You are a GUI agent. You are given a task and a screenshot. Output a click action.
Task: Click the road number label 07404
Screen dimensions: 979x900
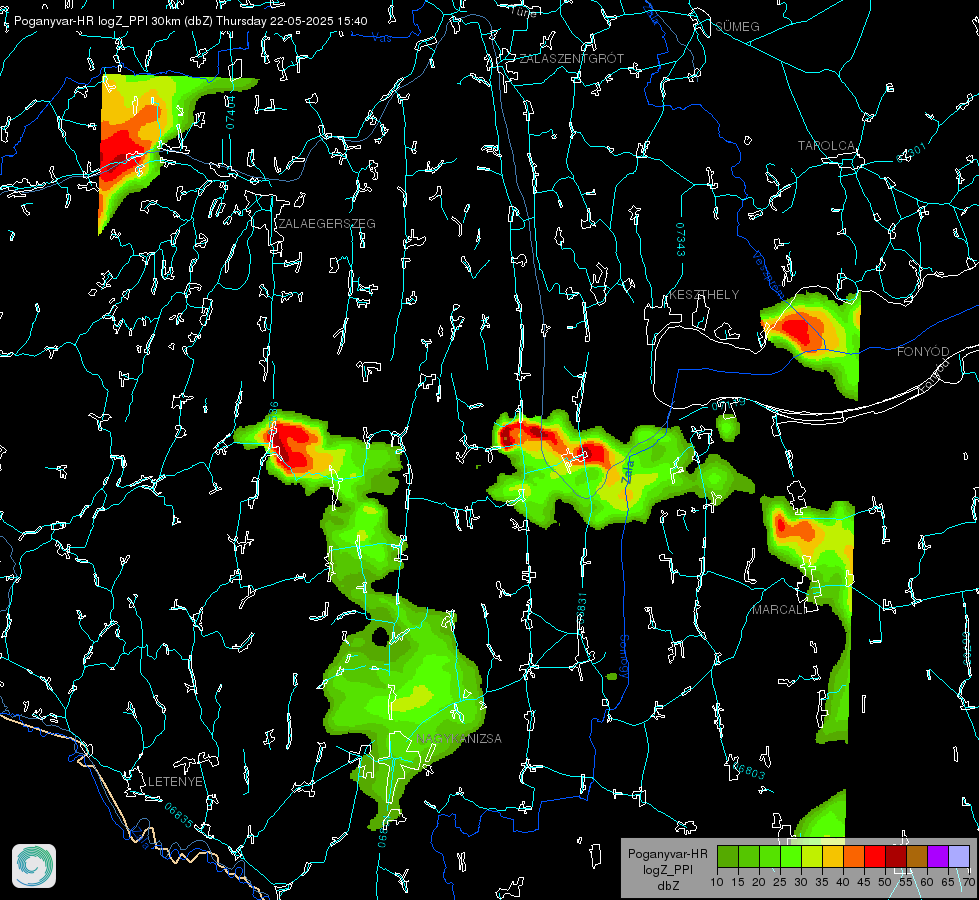tap(230, 112)
